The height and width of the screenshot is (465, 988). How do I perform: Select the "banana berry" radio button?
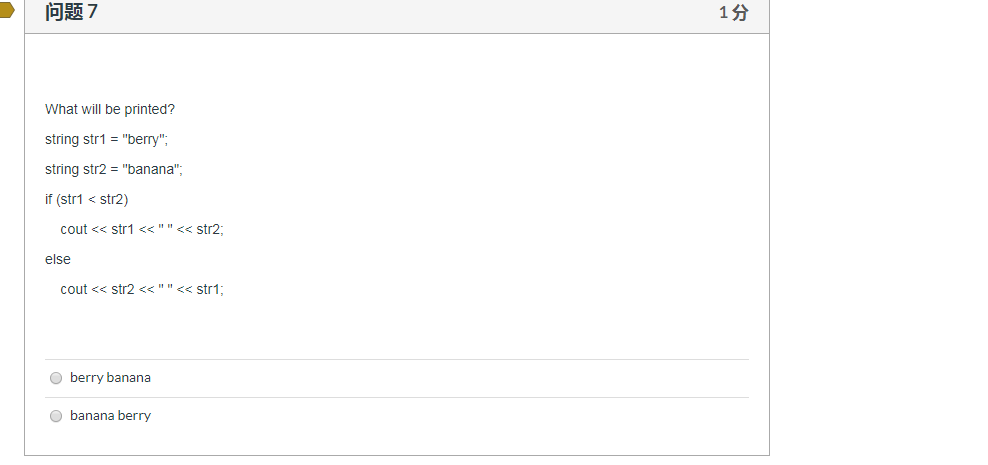click(56, 416)
